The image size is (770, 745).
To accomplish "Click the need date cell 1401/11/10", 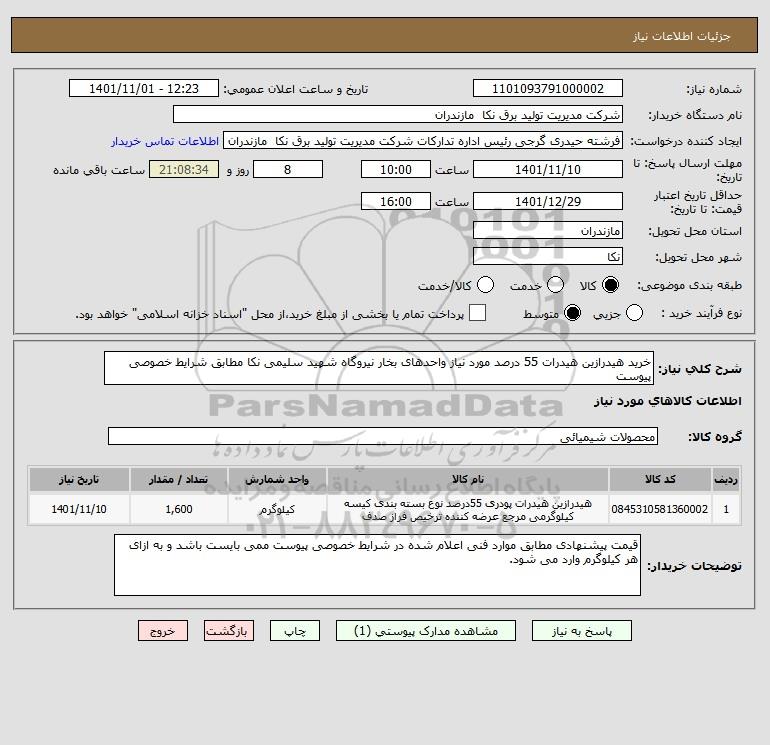I will click(x=79, y=509).
